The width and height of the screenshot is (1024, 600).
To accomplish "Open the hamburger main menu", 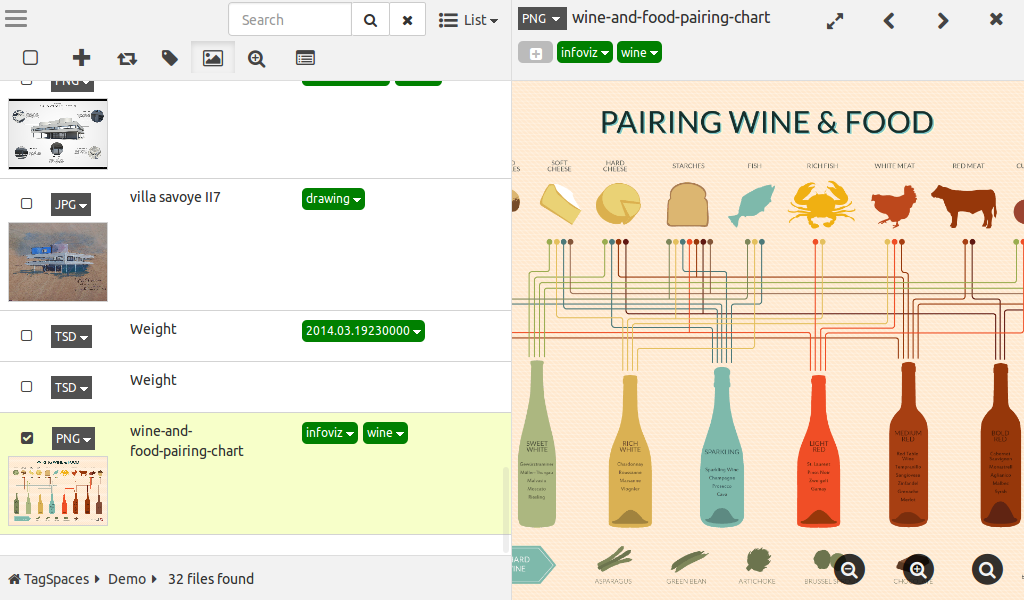I will coord(16,19).
